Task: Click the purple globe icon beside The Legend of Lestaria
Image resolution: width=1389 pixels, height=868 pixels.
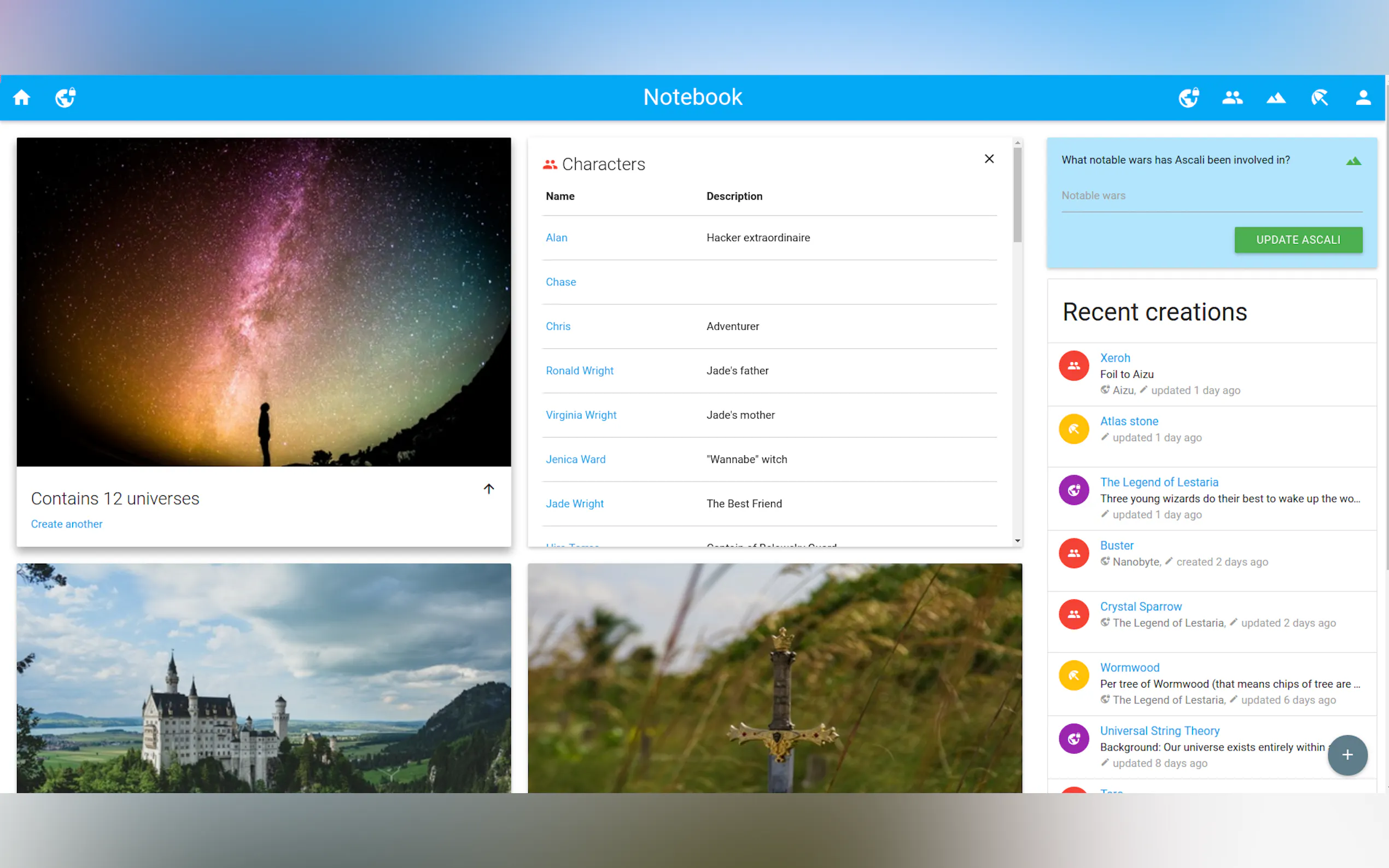Action: (1074, 490)
